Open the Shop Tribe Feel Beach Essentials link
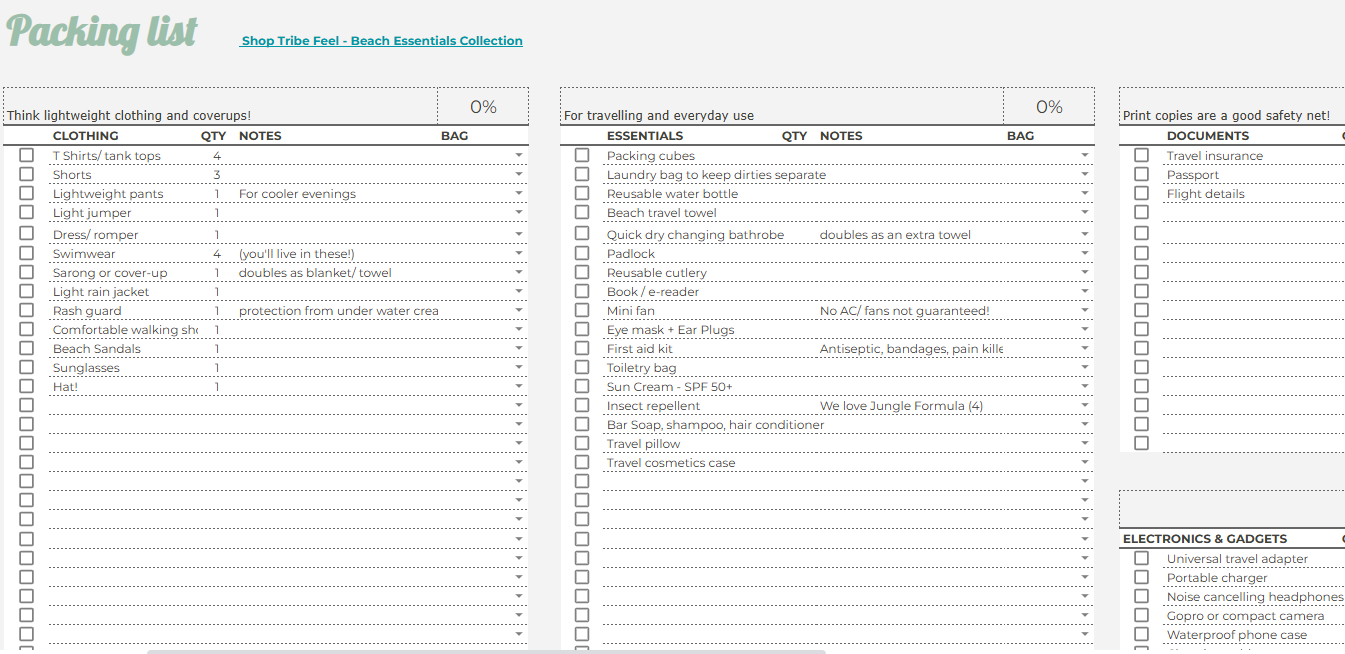Viewport: 1345px width, 654px height. click(x=381, y=40)
